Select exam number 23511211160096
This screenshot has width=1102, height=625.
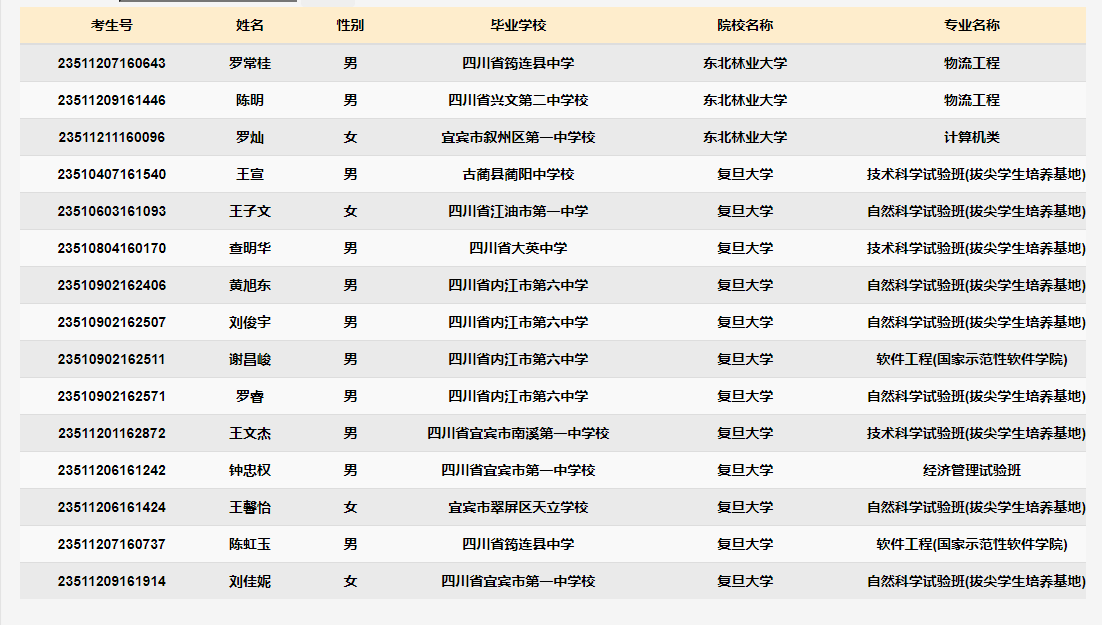[112, 137]
